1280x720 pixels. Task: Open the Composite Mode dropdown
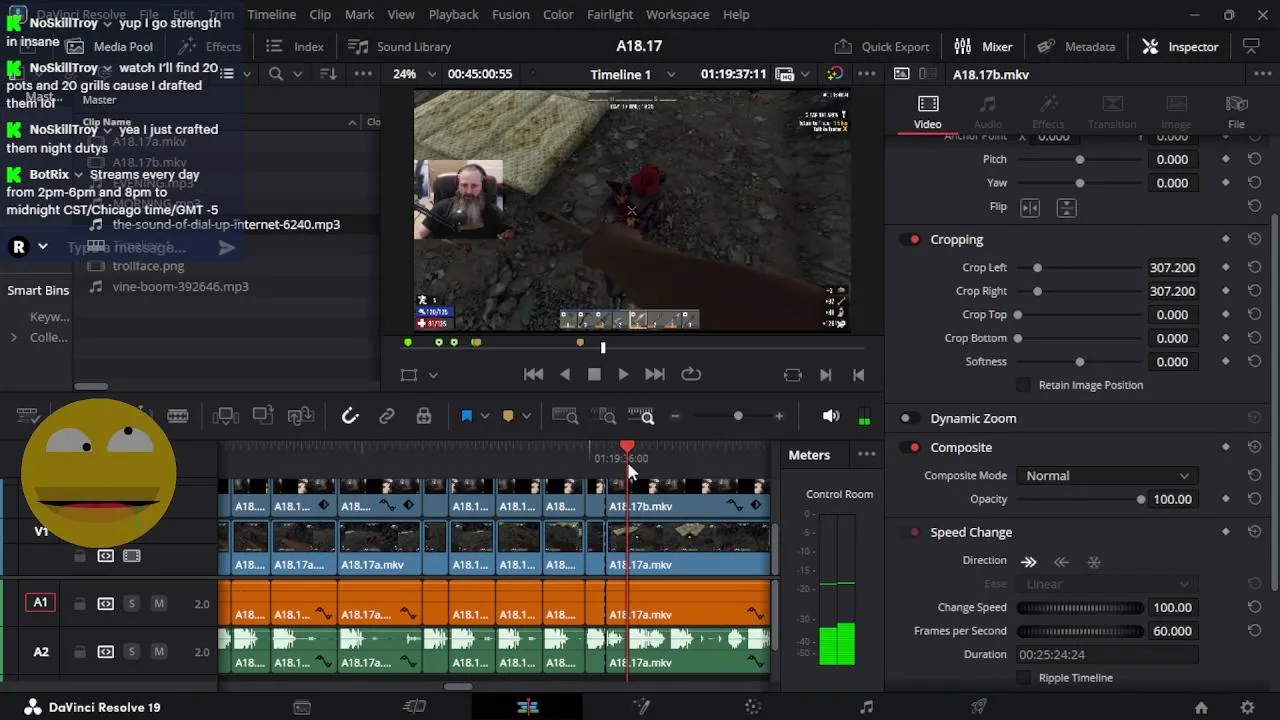click(1107, 476)
